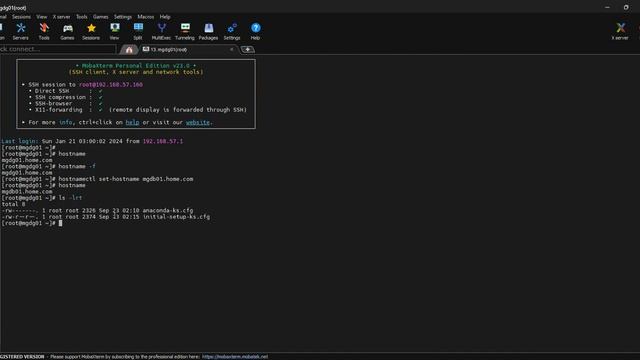Open the Tunneling icon
This screenshot has width=640, height=360.
(x=185, y=31)
